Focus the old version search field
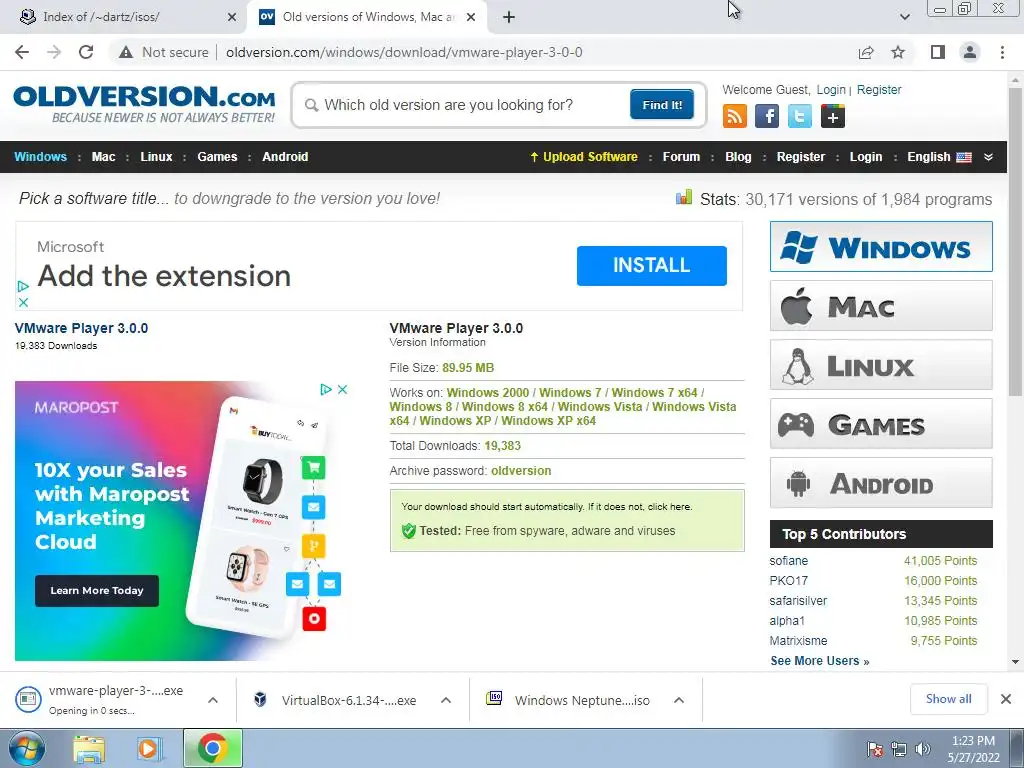 [x=464, y=105]
